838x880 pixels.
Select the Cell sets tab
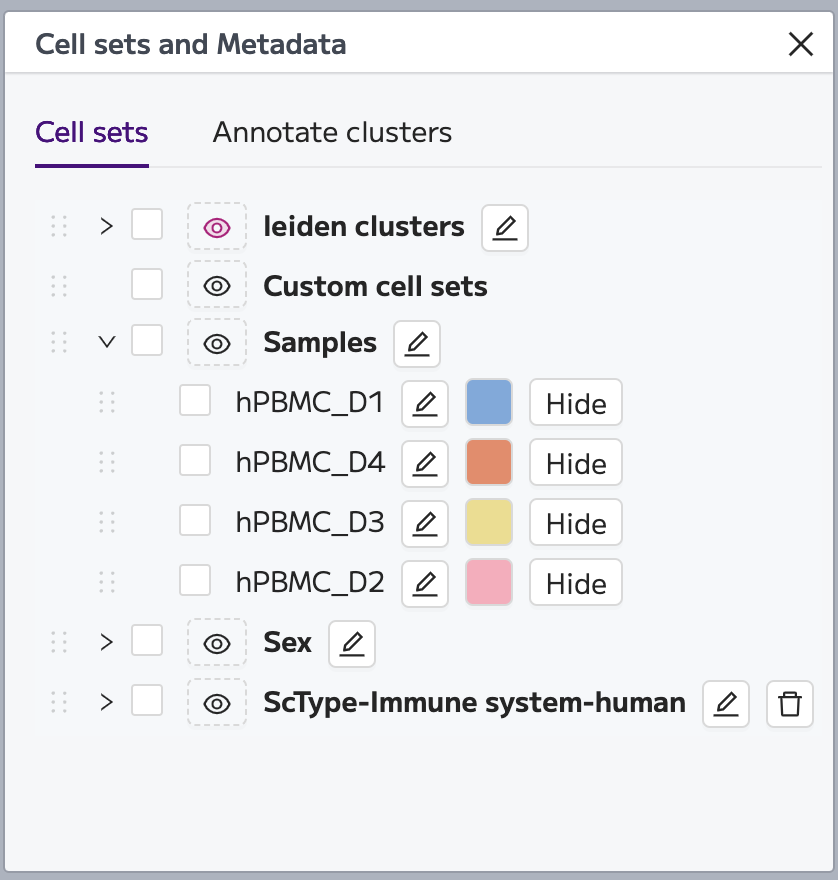tap(91, 133)
